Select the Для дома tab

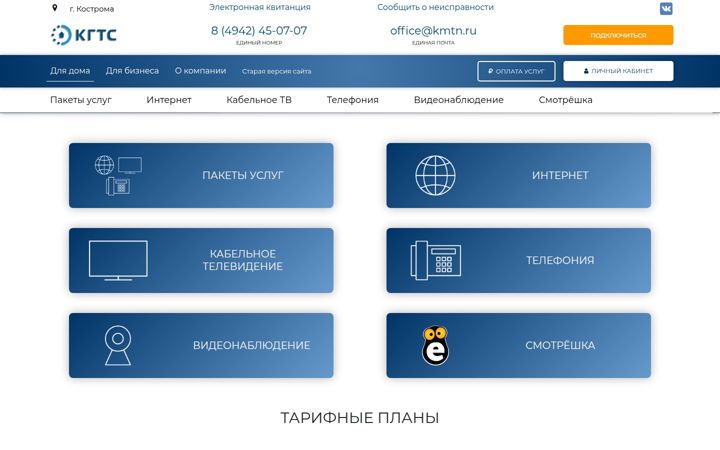(x=70, y=71)
